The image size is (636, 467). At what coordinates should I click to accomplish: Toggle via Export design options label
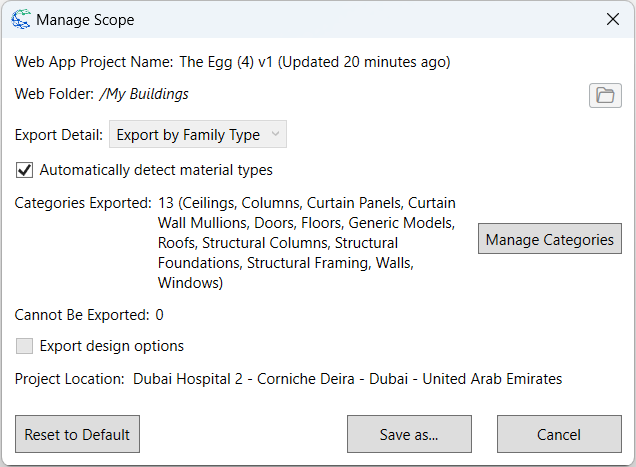[112, 346]
